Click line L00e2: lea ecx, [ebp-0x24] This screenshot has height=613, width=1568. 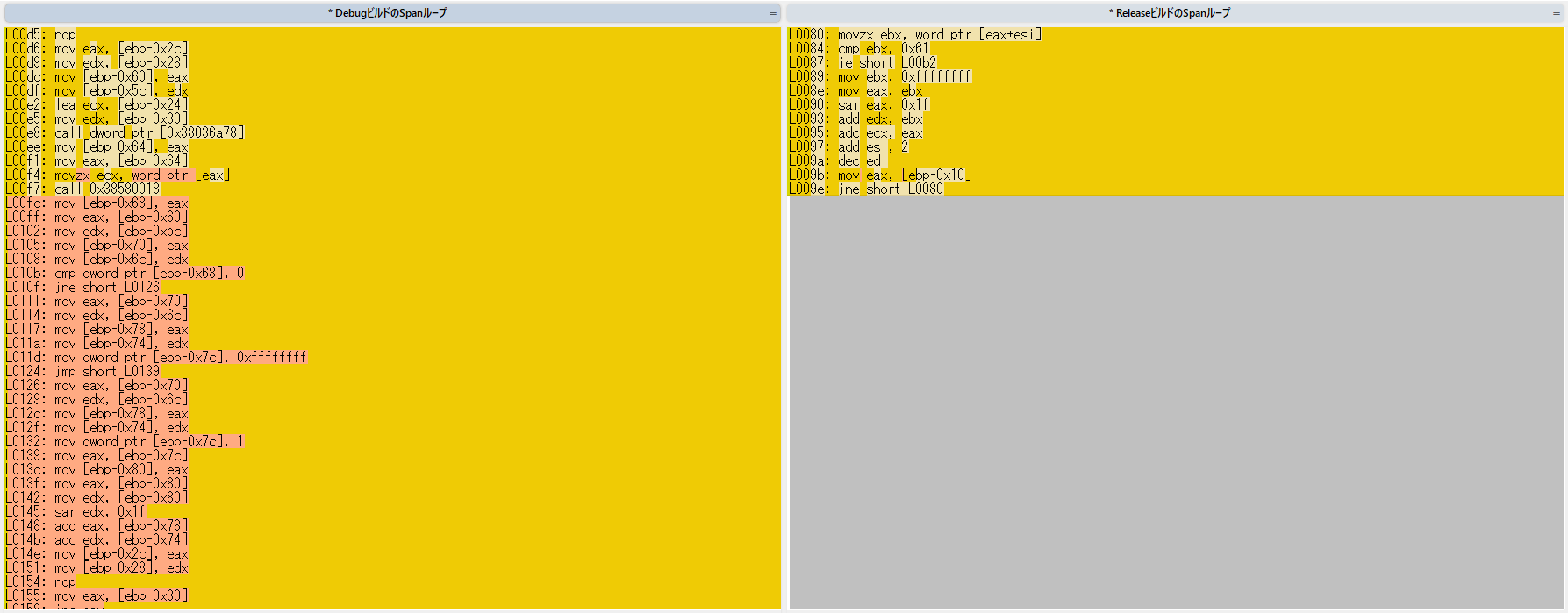point(97,105)
